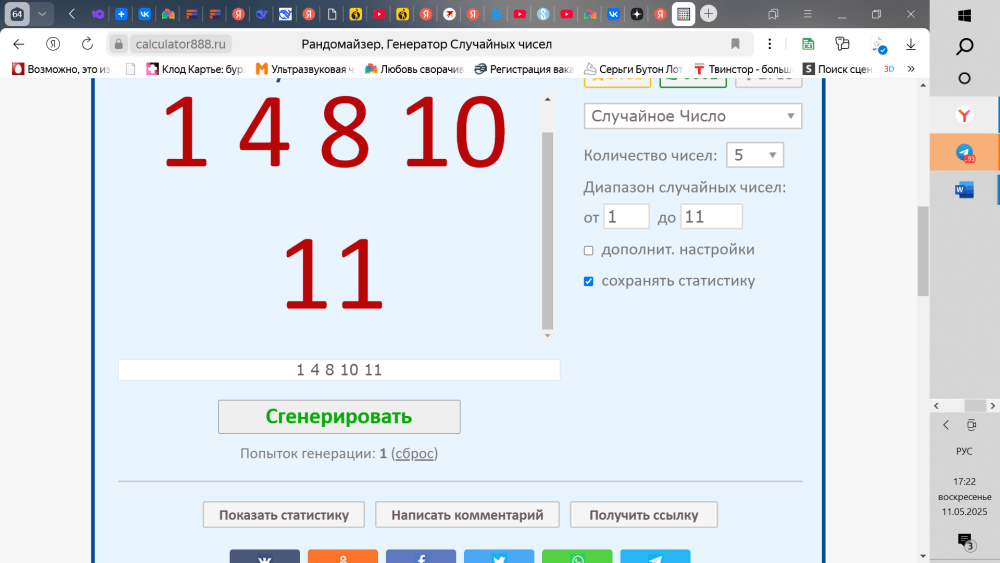1000x563 pixels.
Task: Reload the page with the refresh icon
Action: click(87, 44)
